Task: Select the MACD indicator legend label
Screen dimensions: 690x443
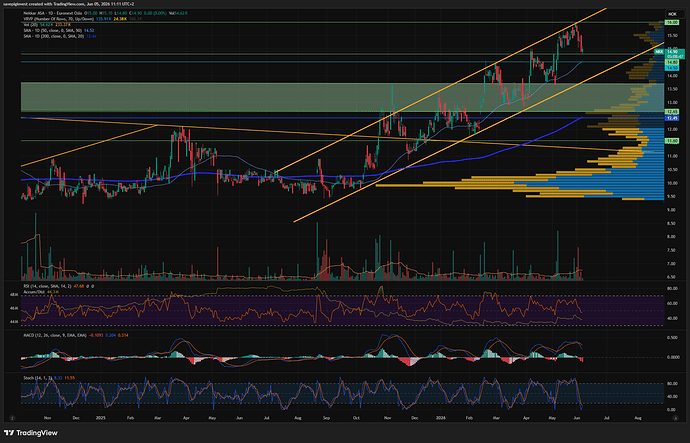Action: point(55,335)
